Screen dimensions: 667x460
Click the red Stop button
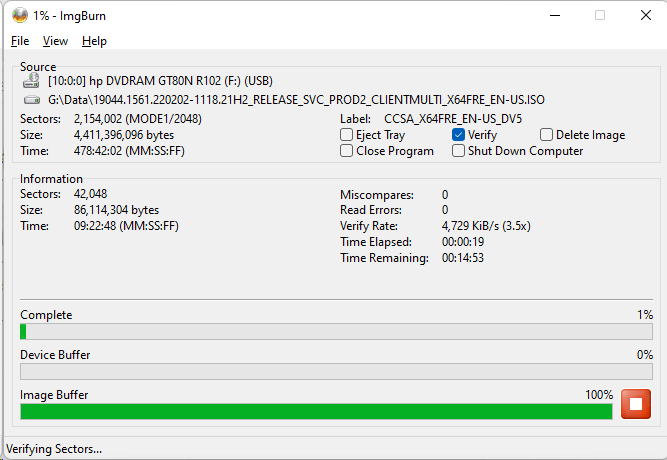click(x=635, y=404)
